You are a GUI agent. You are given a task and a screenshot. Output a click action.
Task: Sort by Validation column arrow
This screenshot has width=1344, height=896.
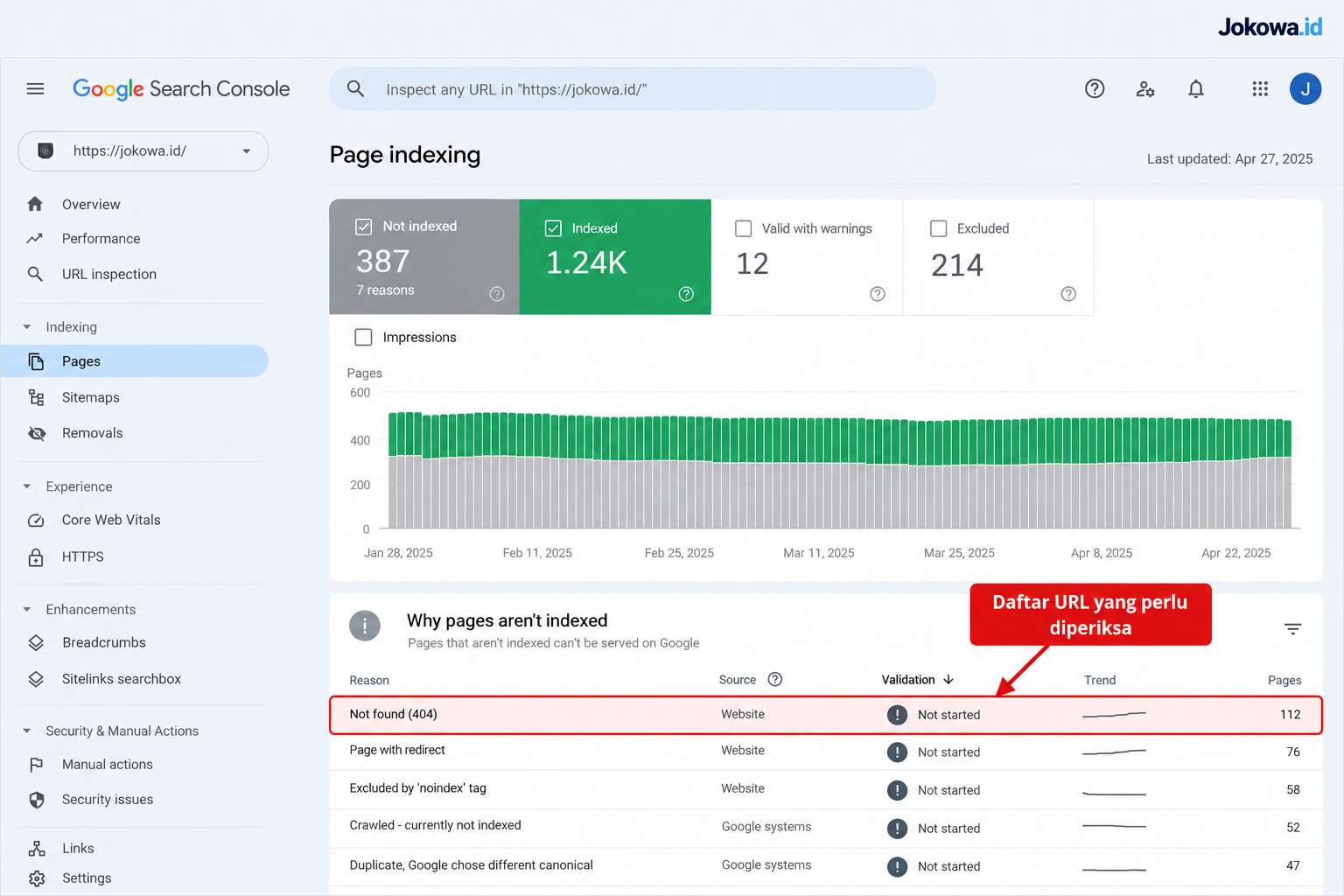click(x=948, y=679)
